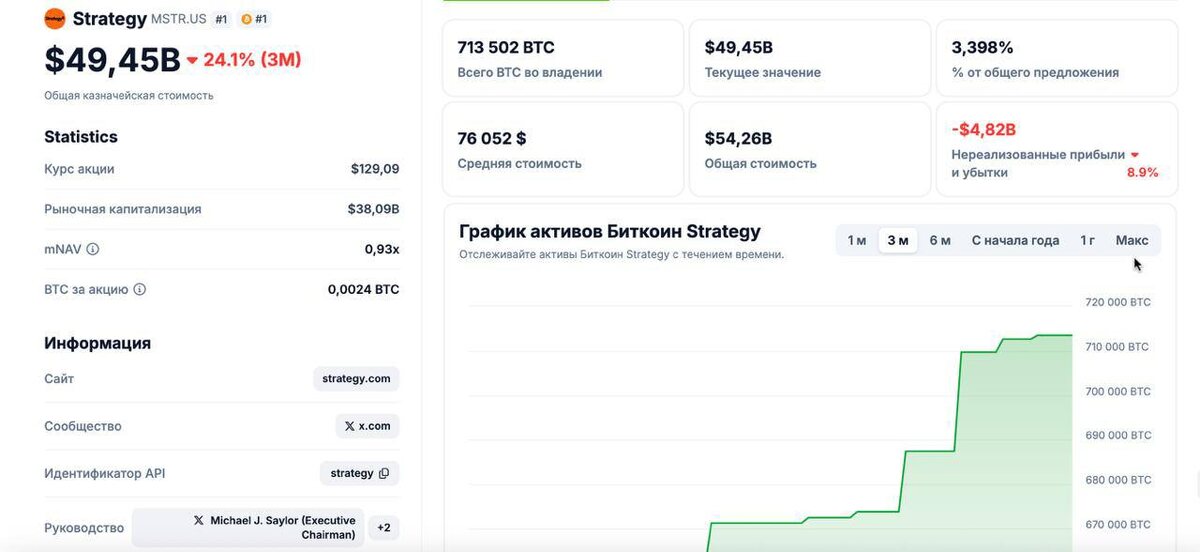Select the 1 м chart range
Viewport: 1200px width, 552px height.
coord(857,240)
